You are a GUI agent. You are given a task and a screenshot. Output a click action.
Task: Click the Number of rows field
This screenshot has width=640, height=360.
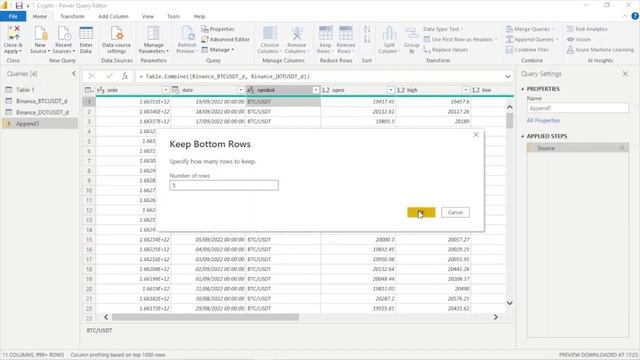224,185
